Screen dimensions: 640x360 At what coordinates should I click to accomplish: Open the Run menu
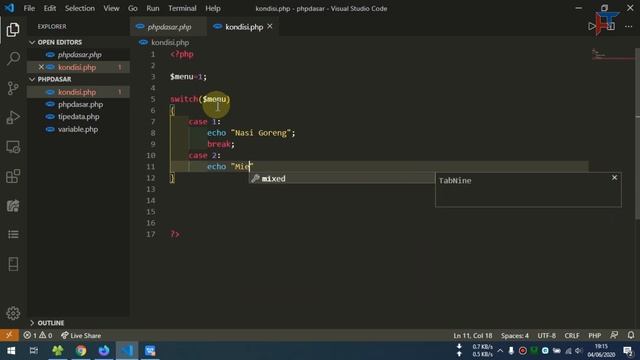(153, 8)
